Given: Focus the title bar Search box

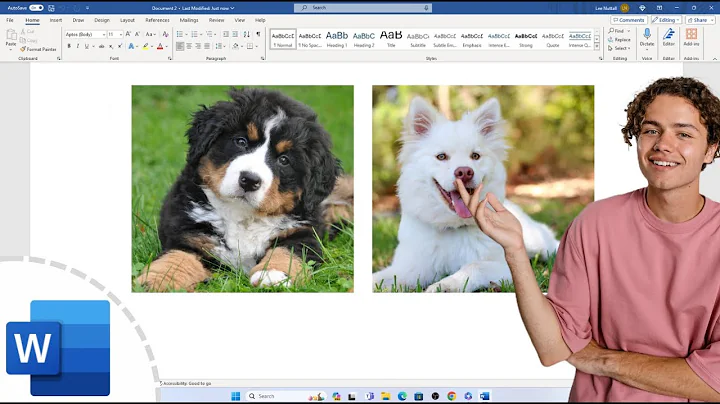Looking at the screenshot, I should coord(363,8).
